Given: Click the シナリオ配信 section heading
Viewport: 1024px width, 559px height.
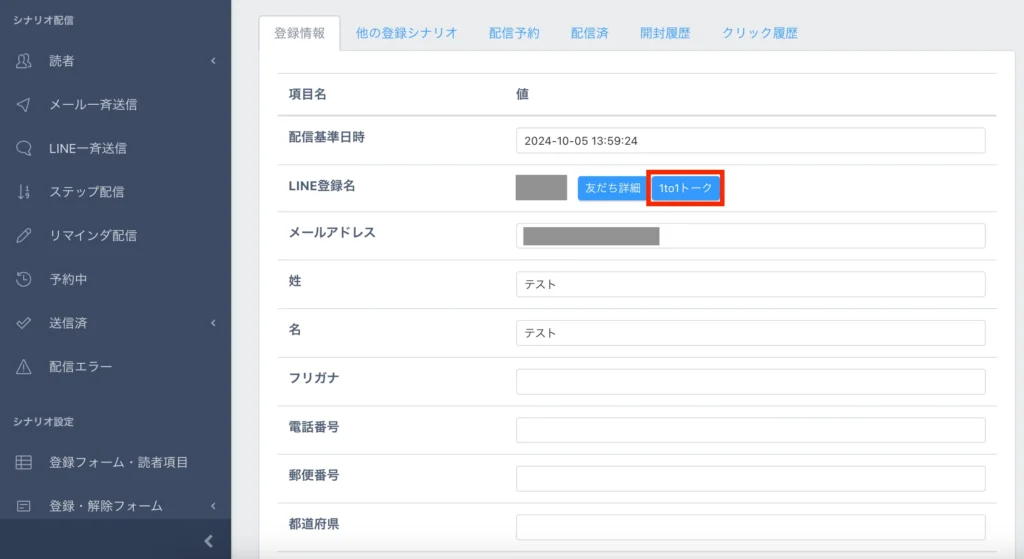Looking at the screenshot, I should 43,20.
